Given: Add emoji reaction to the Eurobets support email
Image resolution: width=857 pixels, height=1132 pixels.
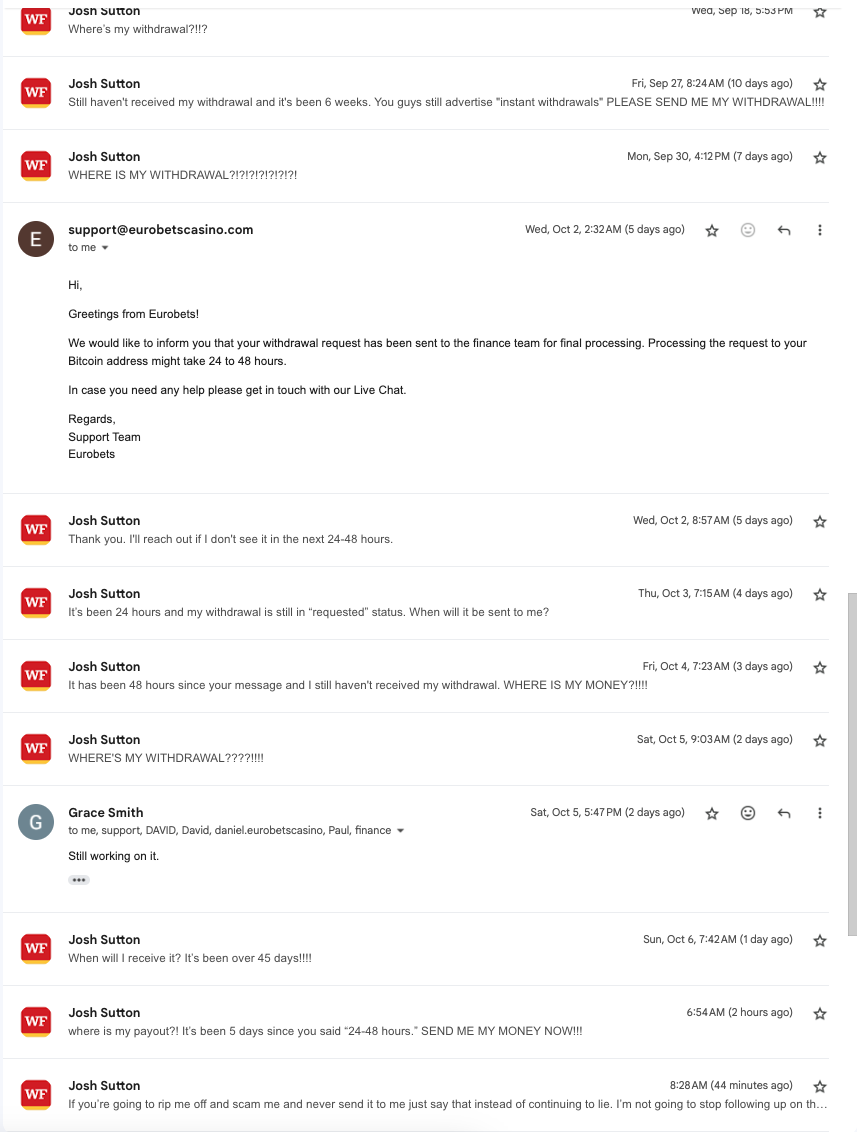Looking at the screenshot, I should click(x=748, y=230).
